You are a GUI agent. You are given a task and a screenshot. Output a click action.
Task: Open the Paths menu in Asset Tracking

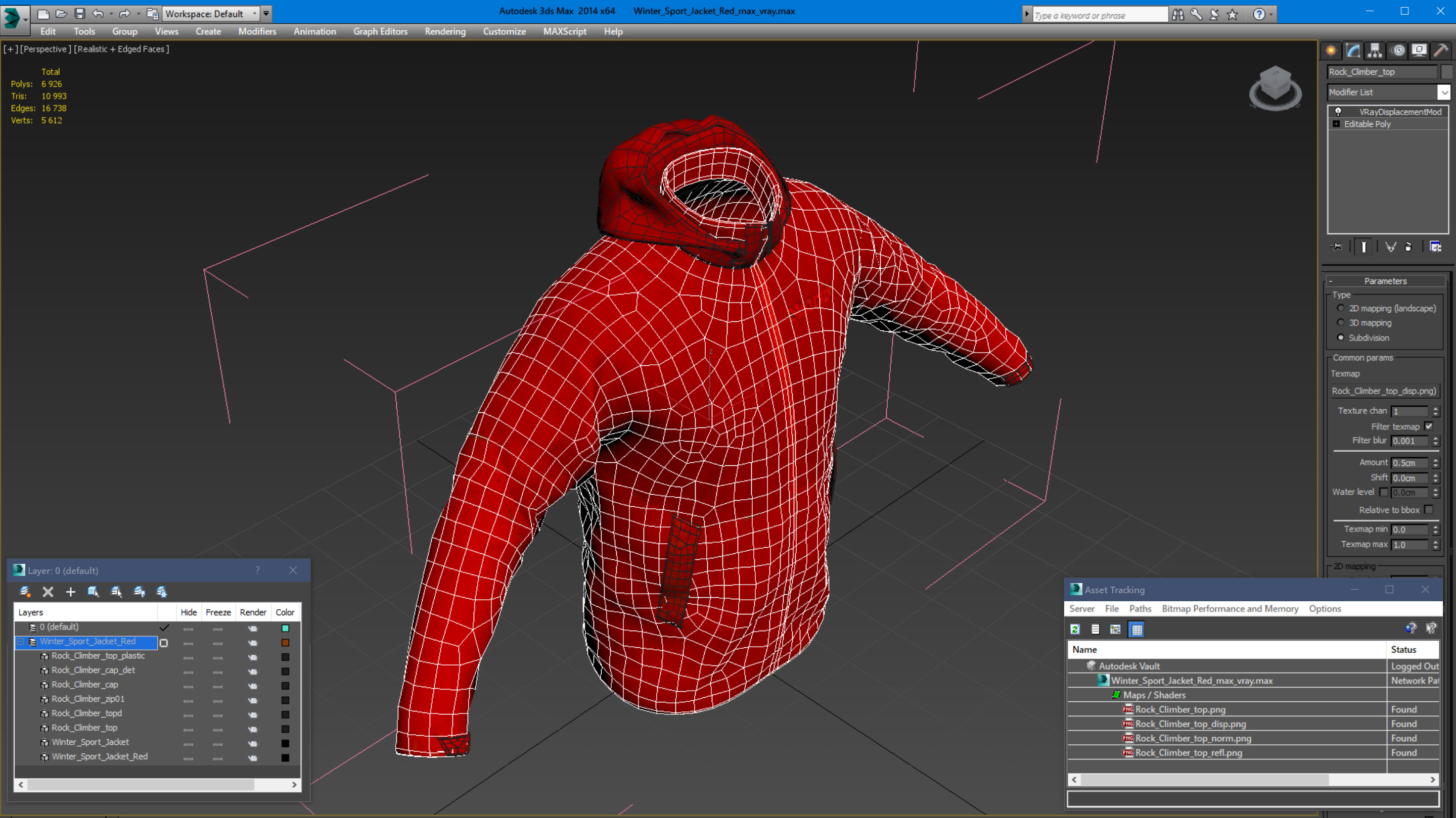click(1140, 608)
